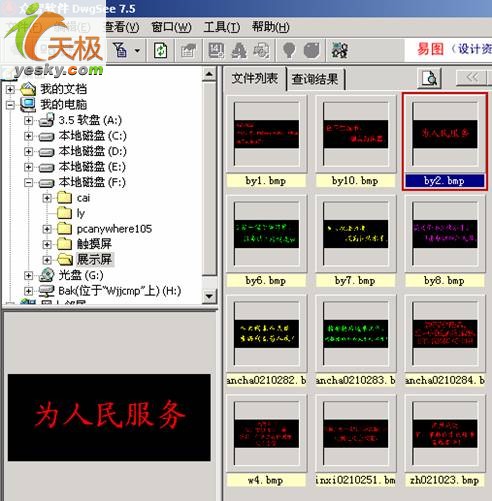The height and width of the screenshot is (501, 492).
Task: Switch to the 查询结果 tab
Action: 315,79
